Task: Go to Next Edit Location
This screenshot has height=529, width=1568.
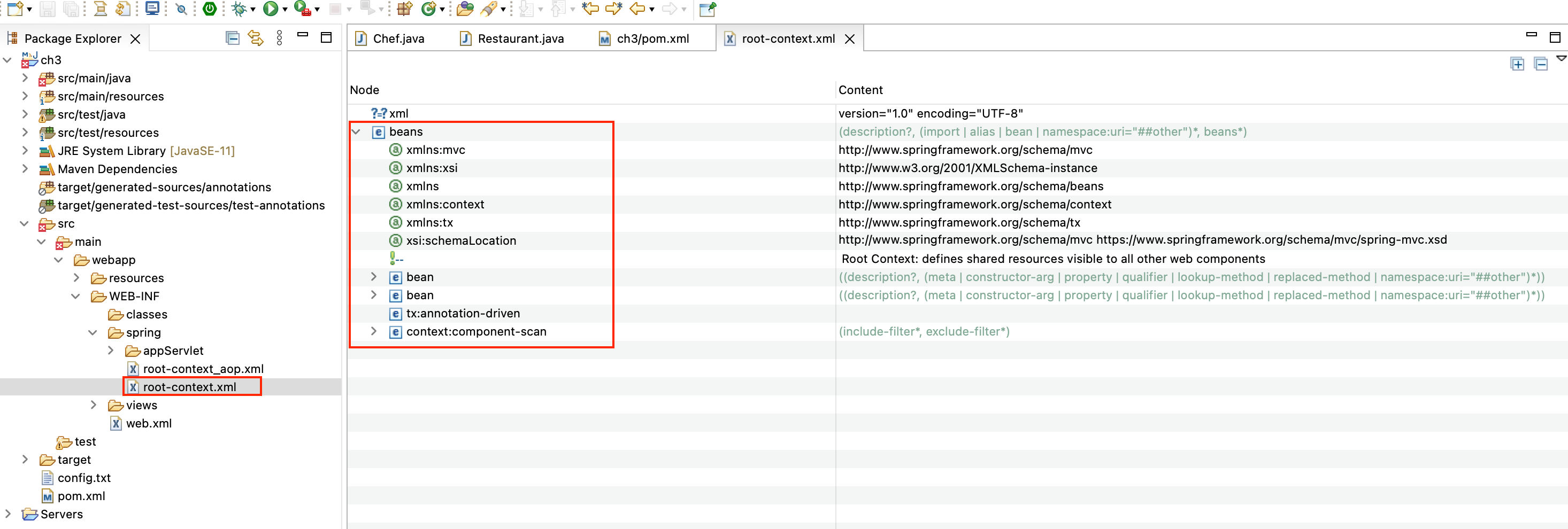Action: coord(613,9)
